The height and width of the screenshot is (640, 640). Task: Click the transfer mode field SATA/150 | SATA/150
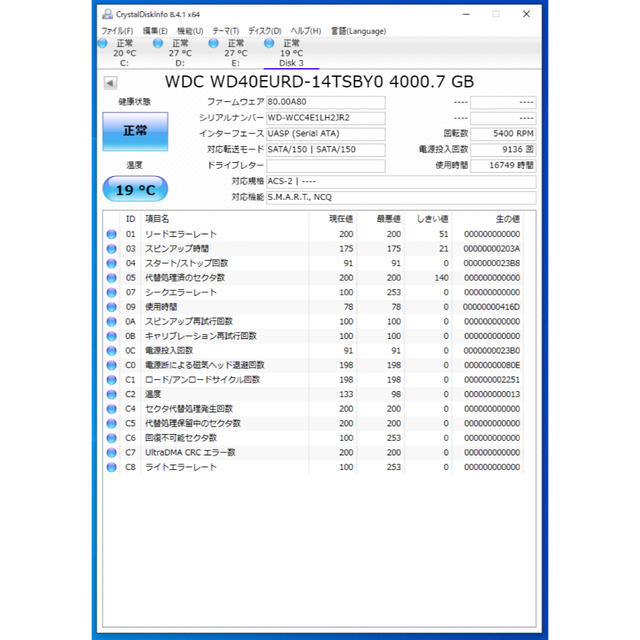pyautogui.click(x=325, y=150)
